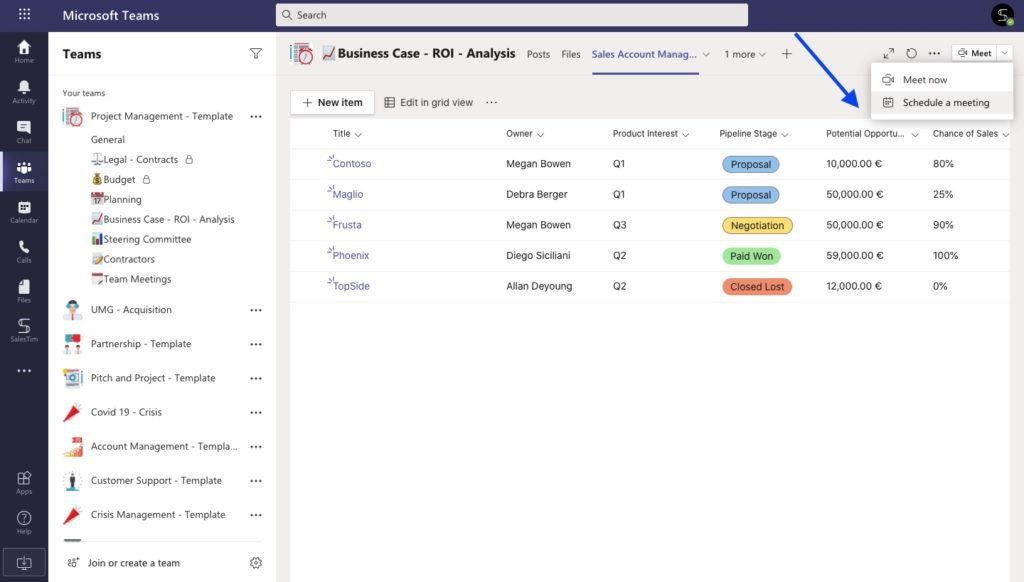Open the app launcher waffle icon
Screen dimensions: 1024x582
click(24, 14)
